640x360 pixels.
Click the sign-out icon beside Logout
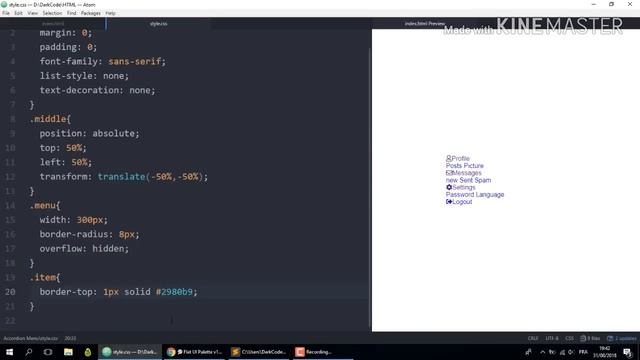click(x=449, y=202)
